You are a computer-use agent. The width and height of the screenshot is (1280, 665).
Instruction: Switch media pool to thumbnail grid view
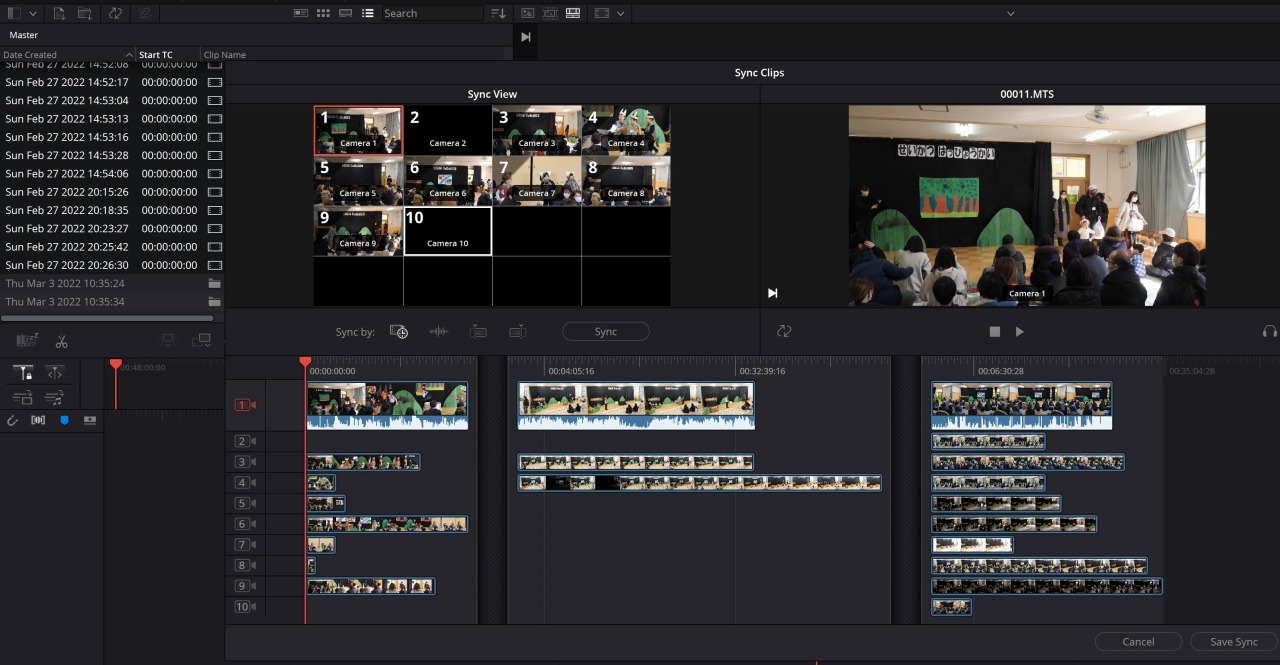coord(323,13)
